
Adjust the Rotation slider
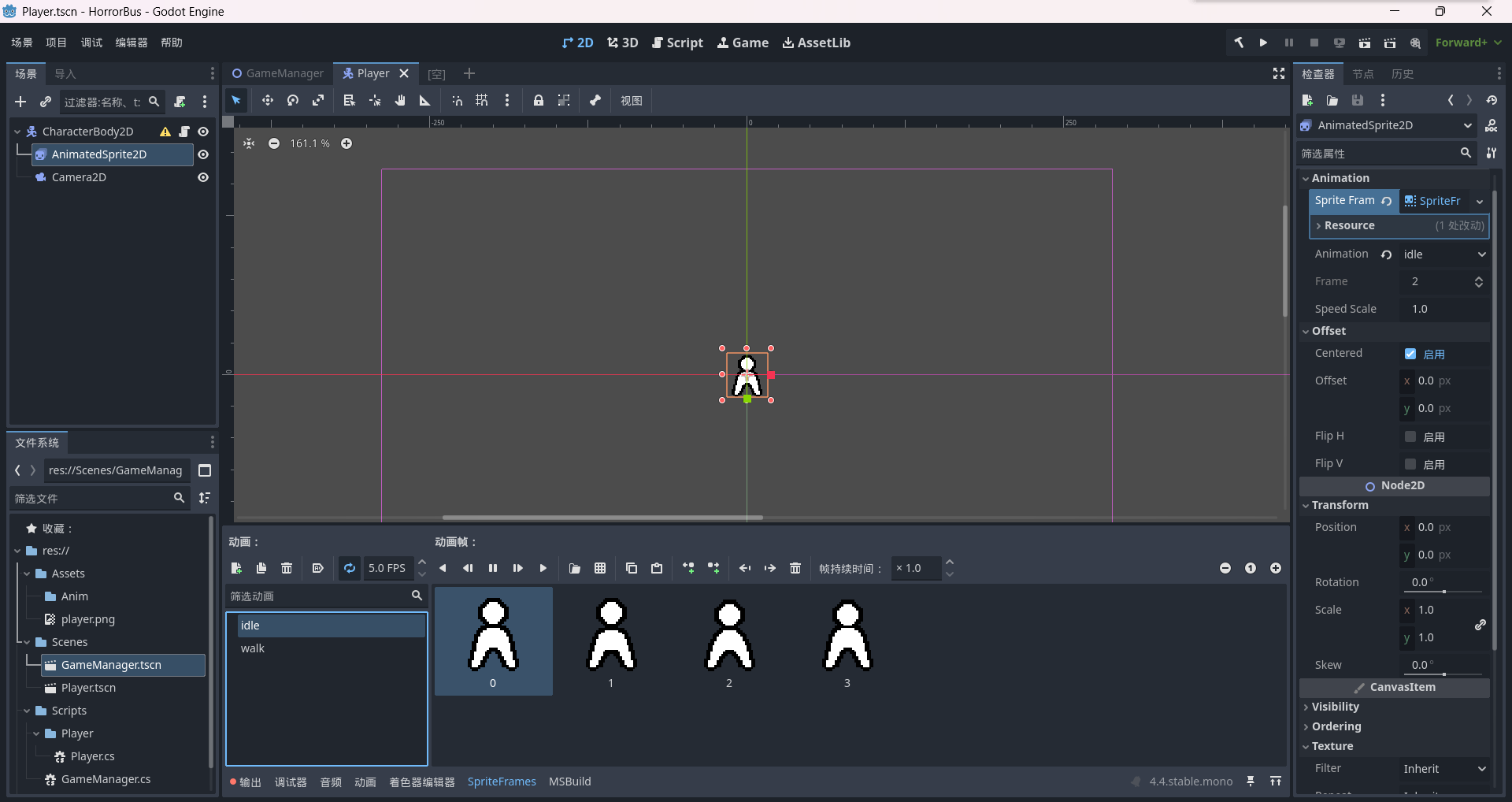[1443, 592]
